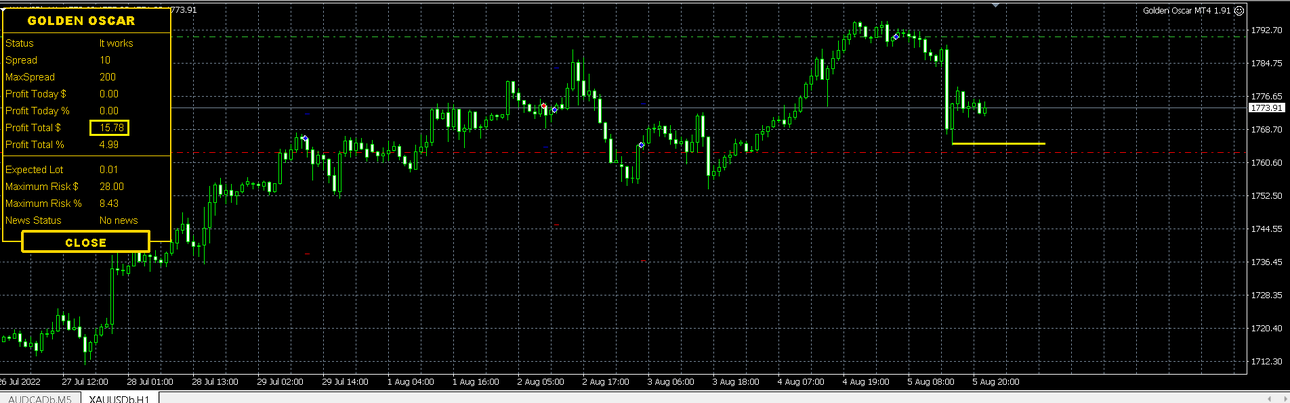This screenshot has height=403, width=1290.
Task: Click the smiley face expert advisor icon
Action: point(1239,11)
